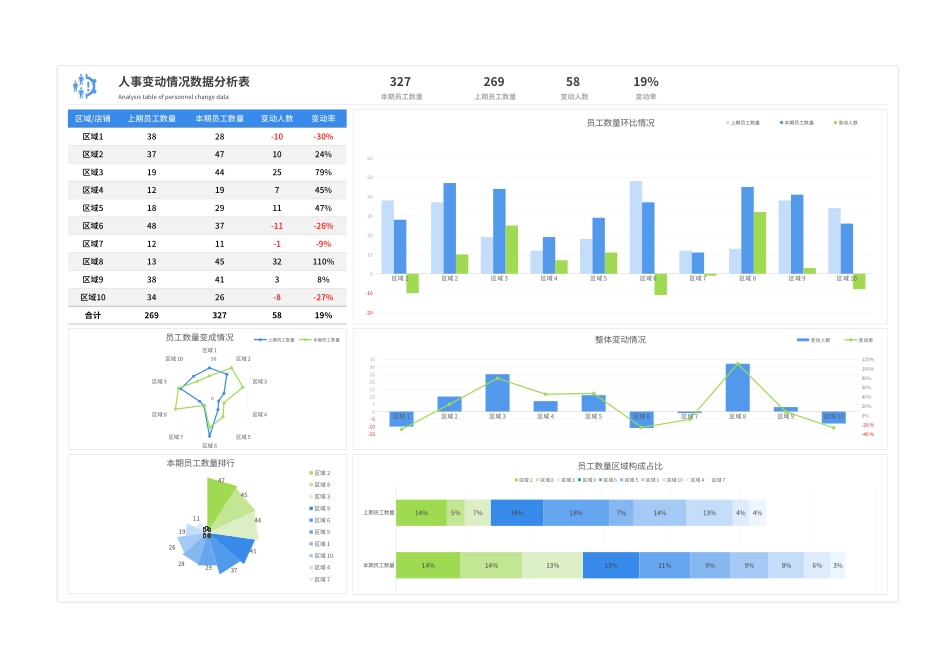Click 区域2 legend icon beside 本期员工数量排行 chart
950x672 pixels.
(310, 473)
